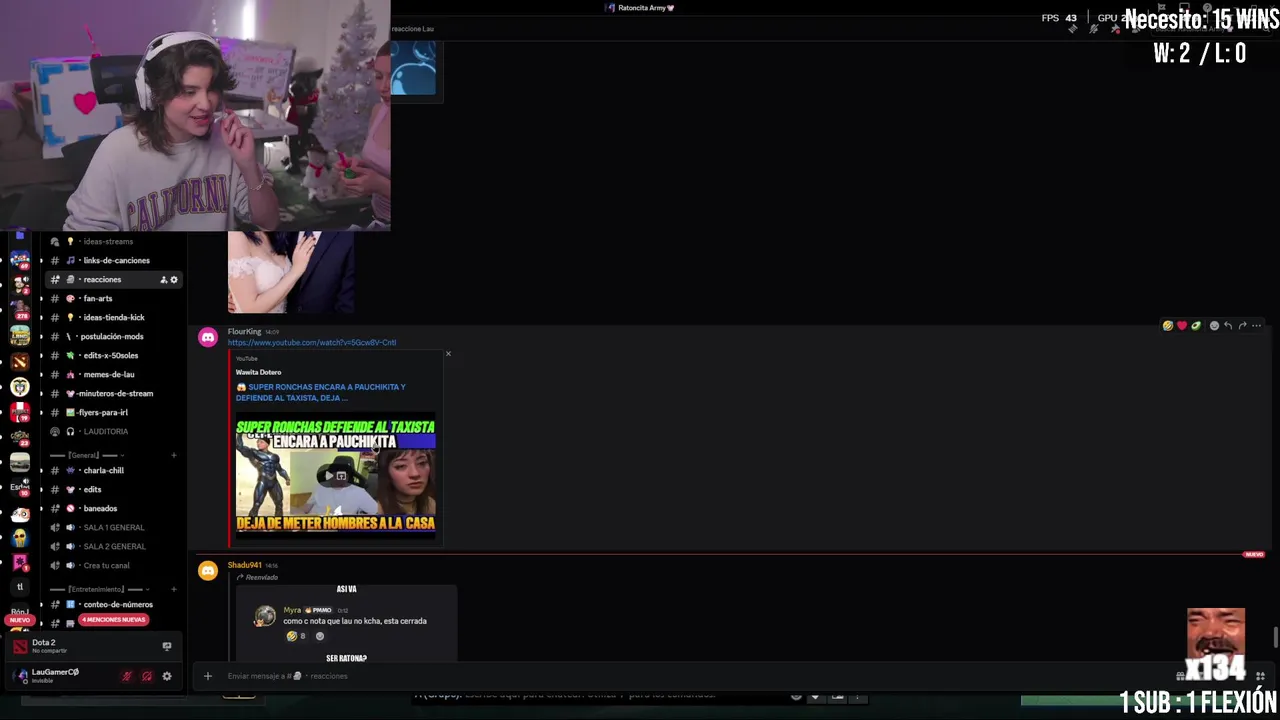The height and width of the screenshot is (720, 1280).
Task: Collapse the Entretenimiento category
Action: click(x=100, y=589)
